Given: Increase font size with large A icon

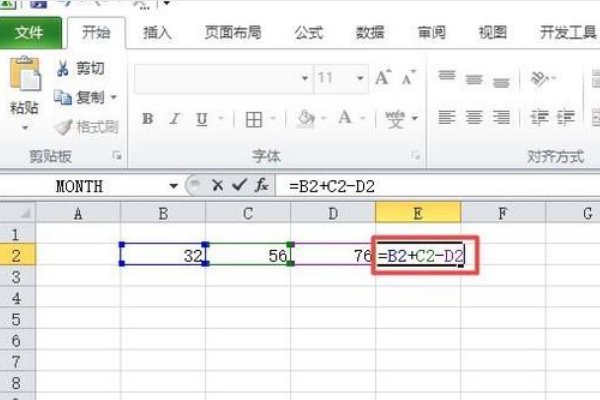Looking at the screenshot, I should [383, 78].
